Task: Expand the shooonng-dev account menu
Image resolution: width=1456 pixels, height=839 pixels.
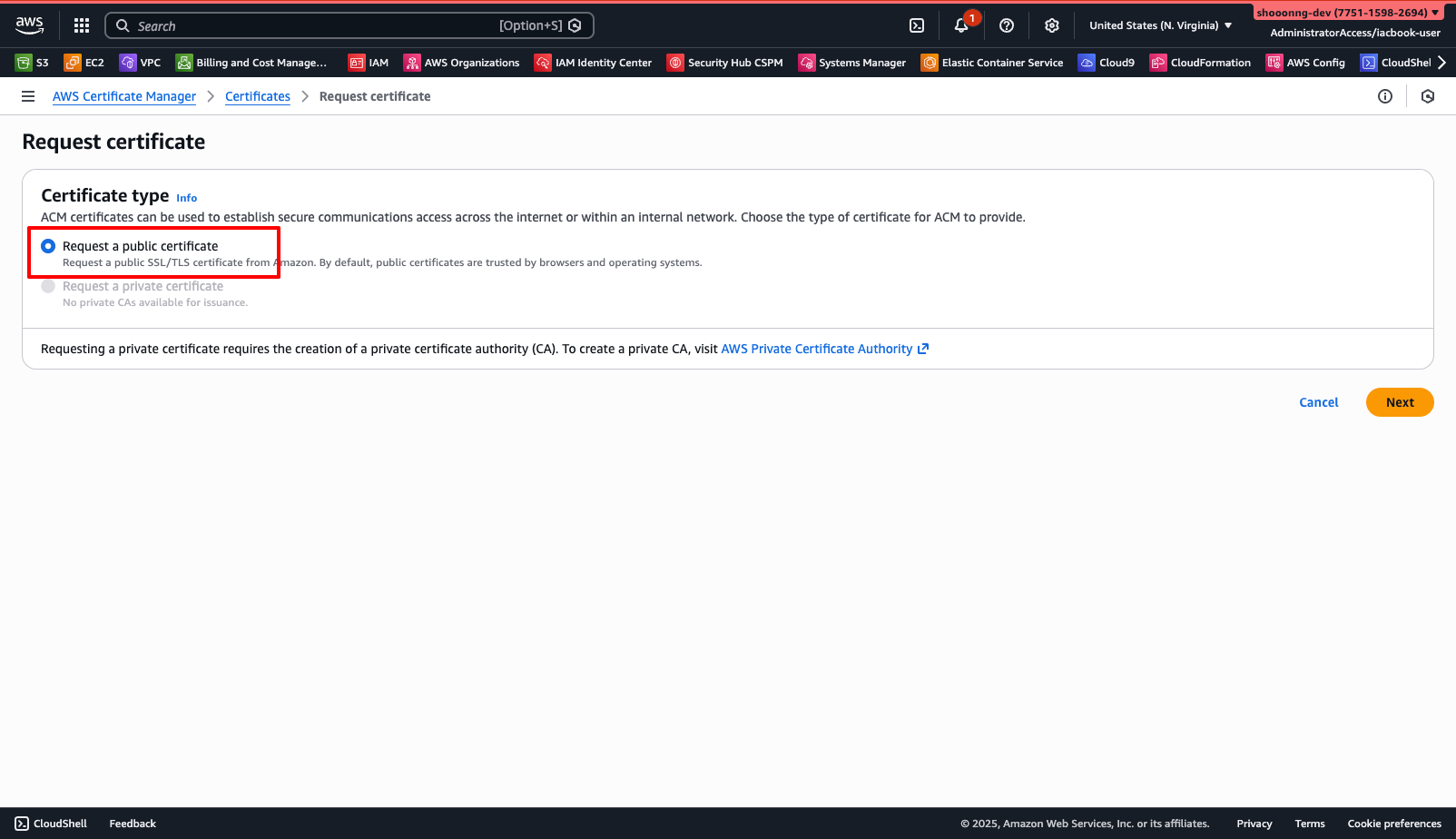Action: click(x=1348, y=13)
